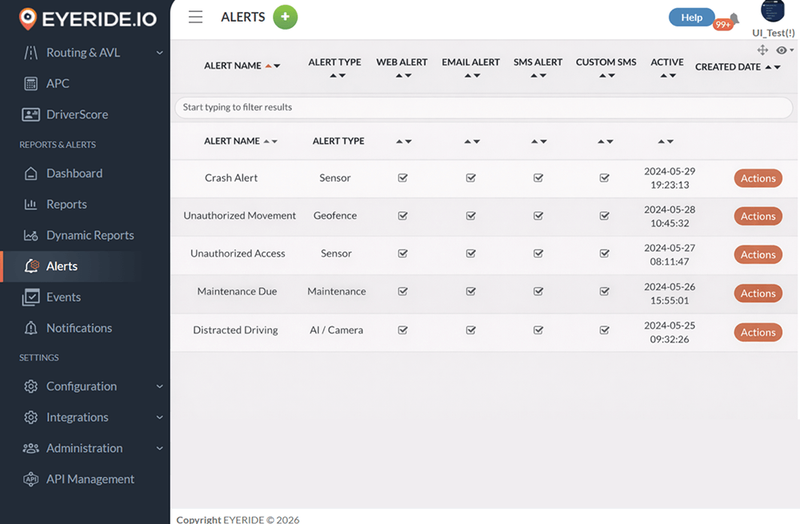Click the filter results search field
The width and height of the screenshot is (800, 524).
click(484, 107)
